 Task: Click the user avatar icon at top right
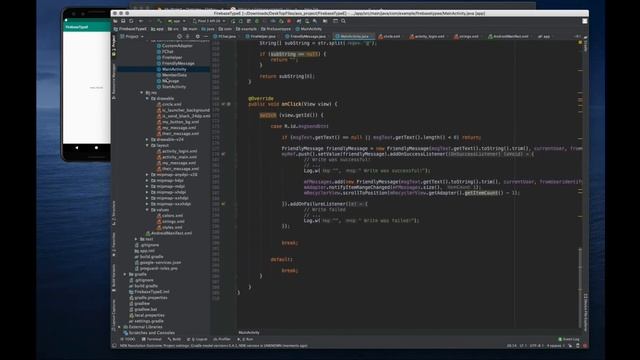584,21
